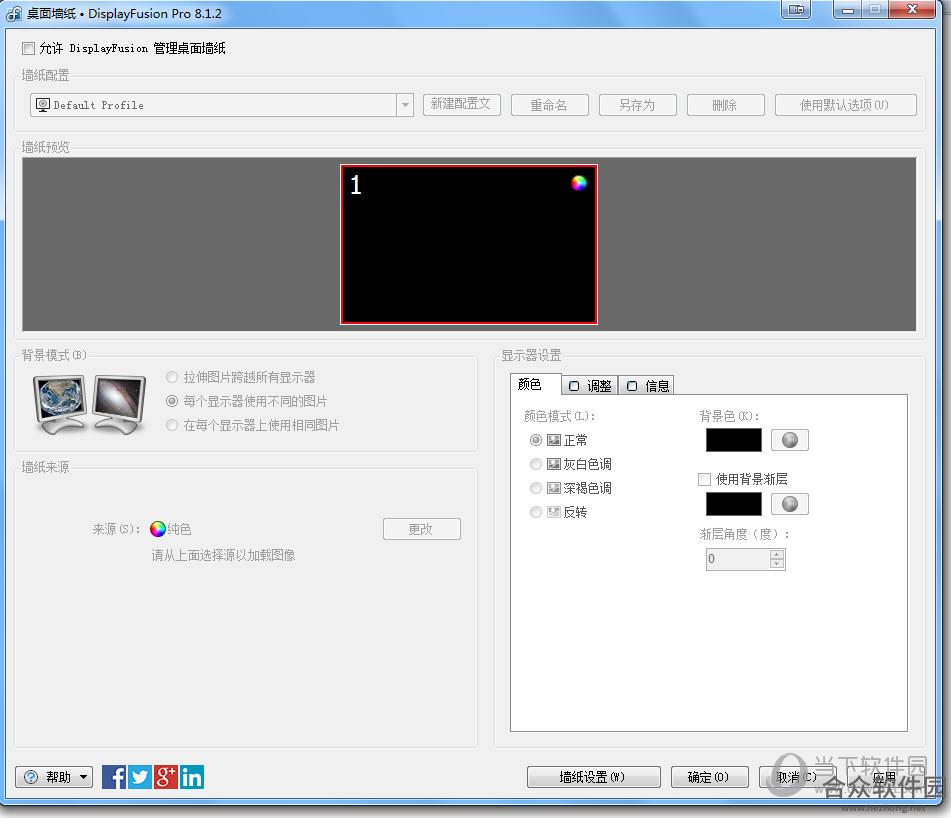Click the 确定 button
The width and height of the screenshot is (951, 818).
(709, 777)
